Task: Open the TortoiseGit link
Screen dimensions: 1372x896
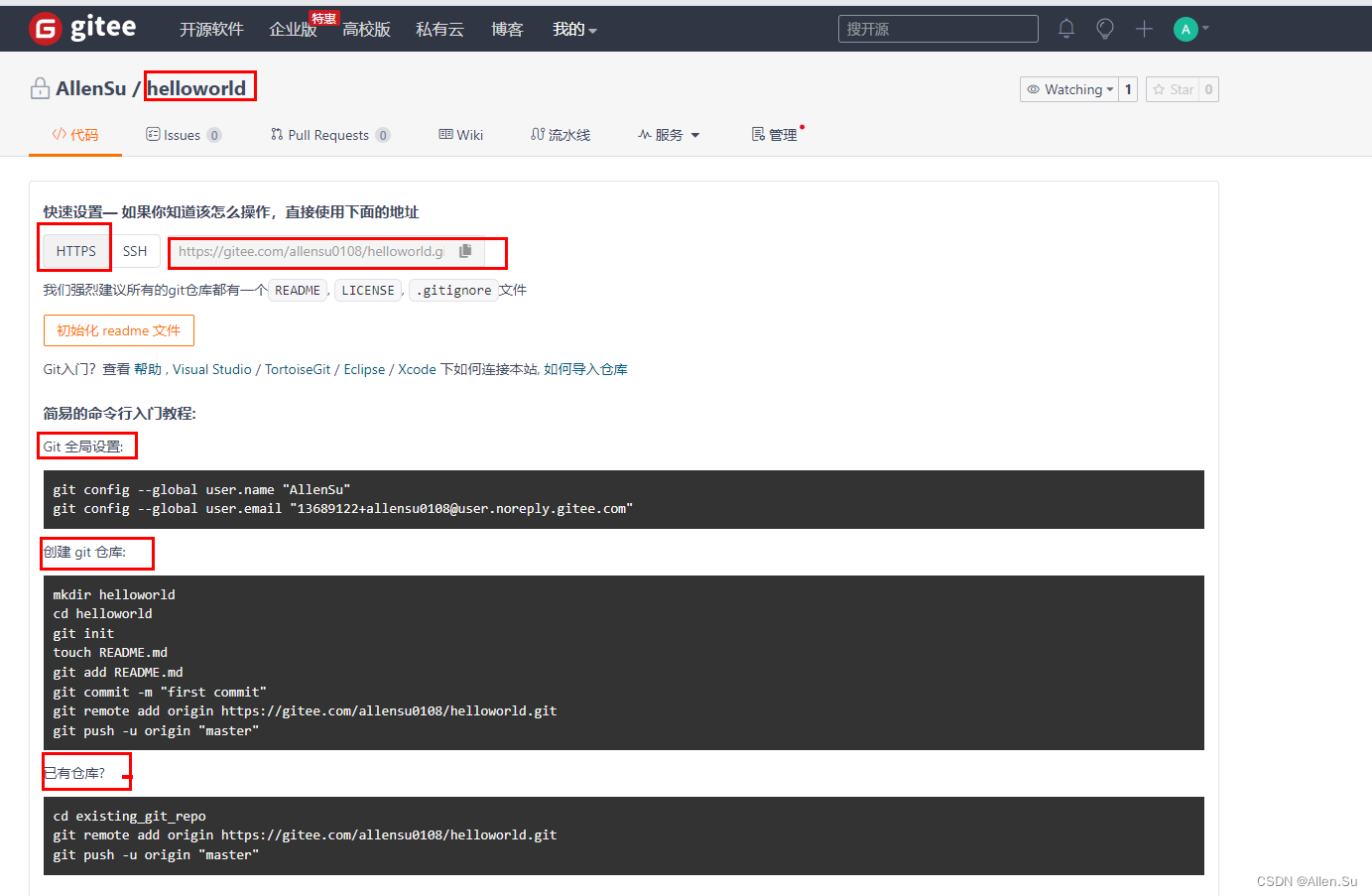Action: [x=298, y=369]
